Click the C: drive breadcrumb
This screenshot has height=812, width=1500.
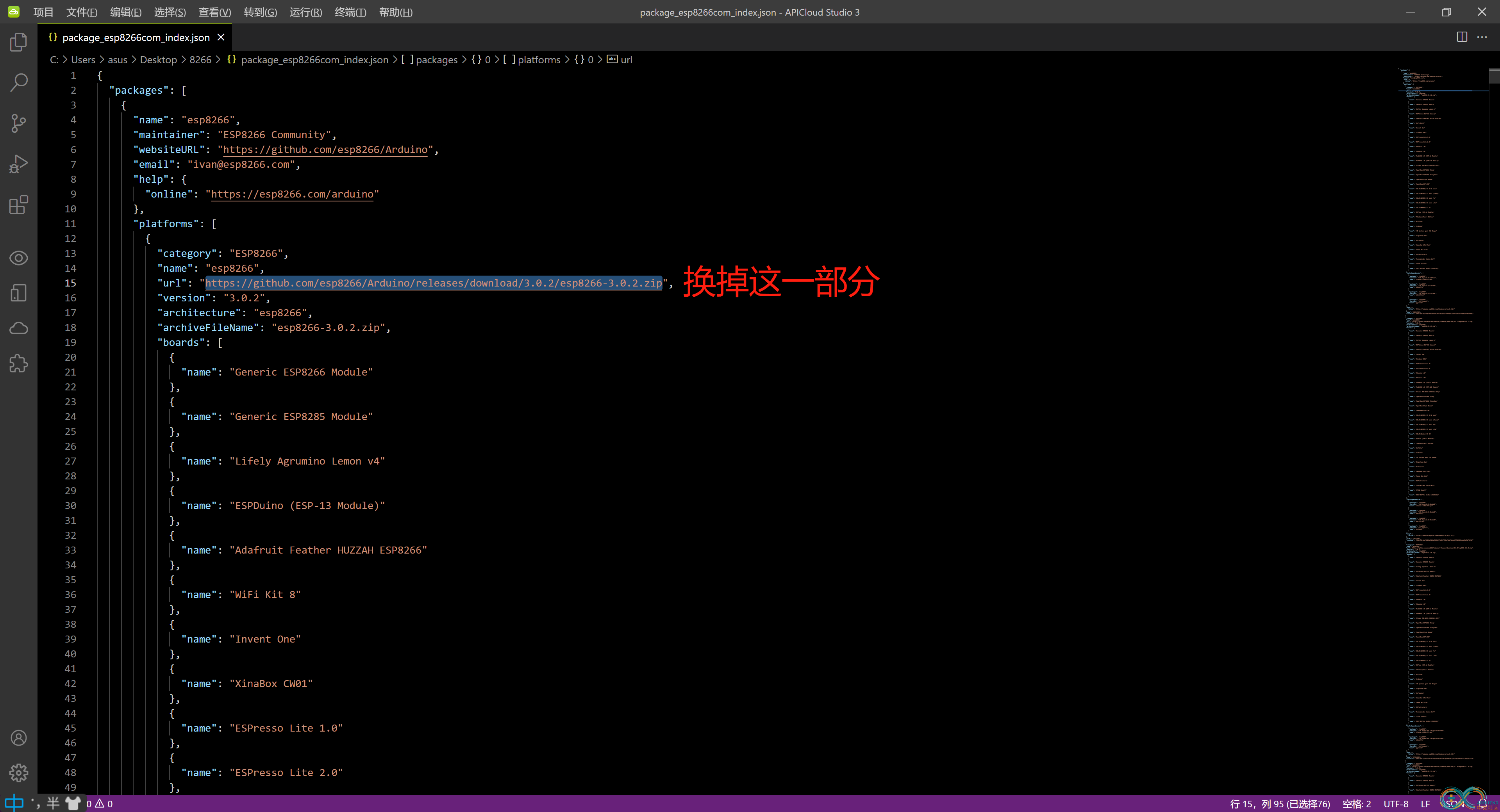tap(54, 60)
